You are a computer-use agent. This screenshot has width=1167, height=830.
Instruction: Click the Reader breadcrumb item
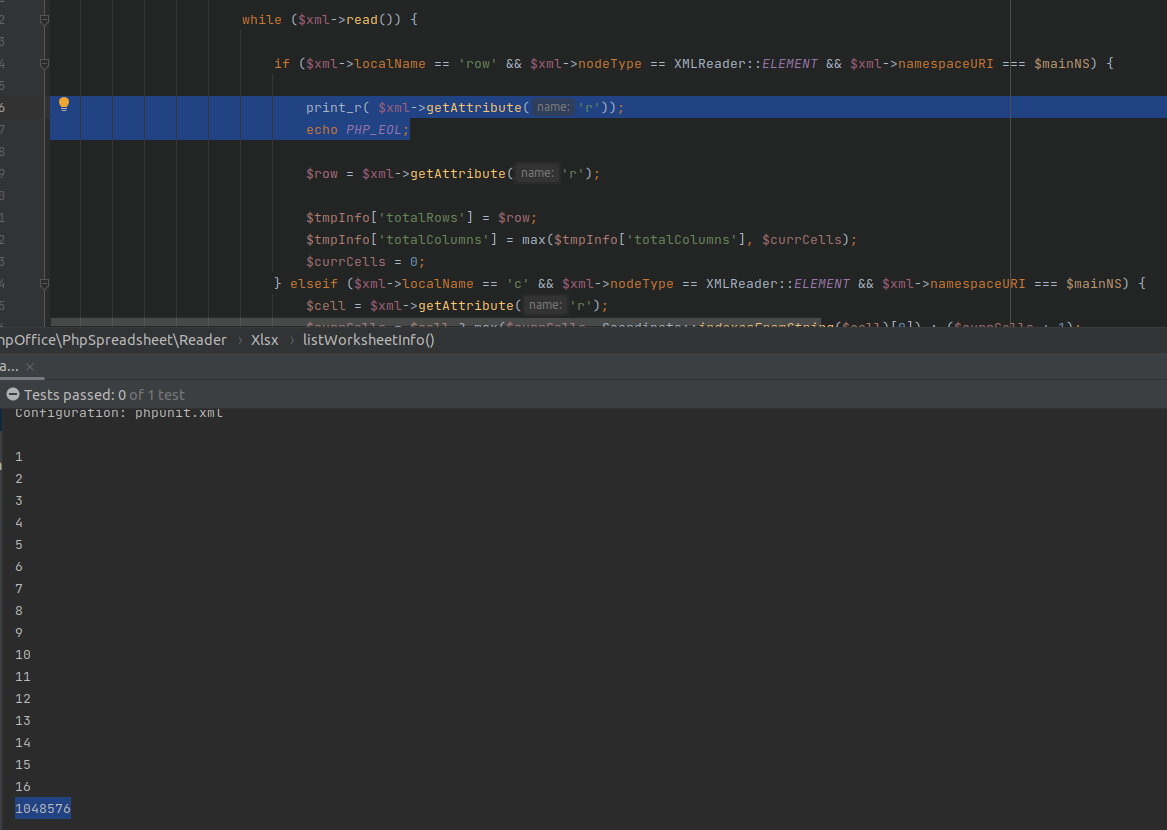coord(203,339)
